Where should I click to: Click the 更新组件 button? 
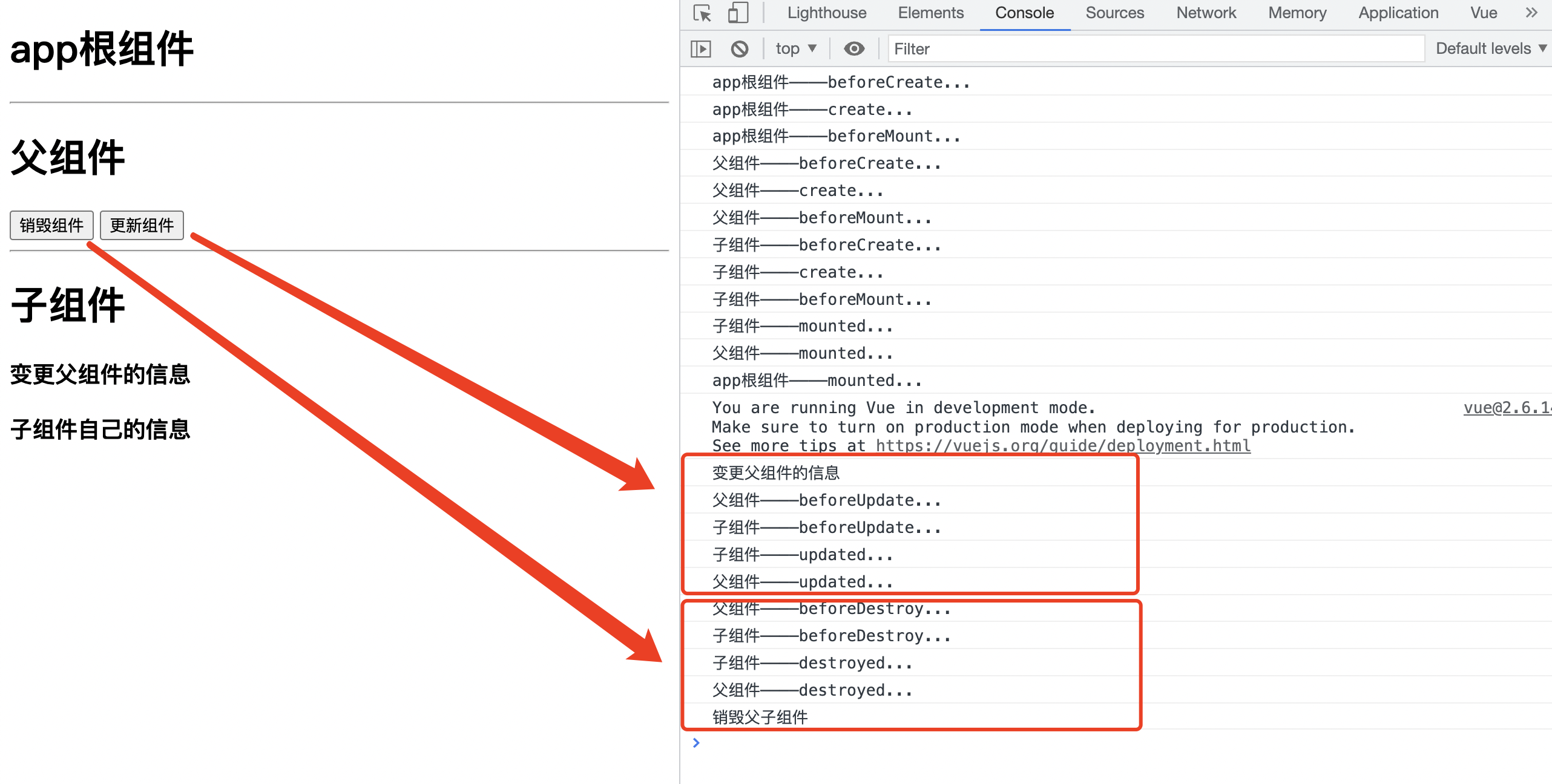tap(142, 226)
